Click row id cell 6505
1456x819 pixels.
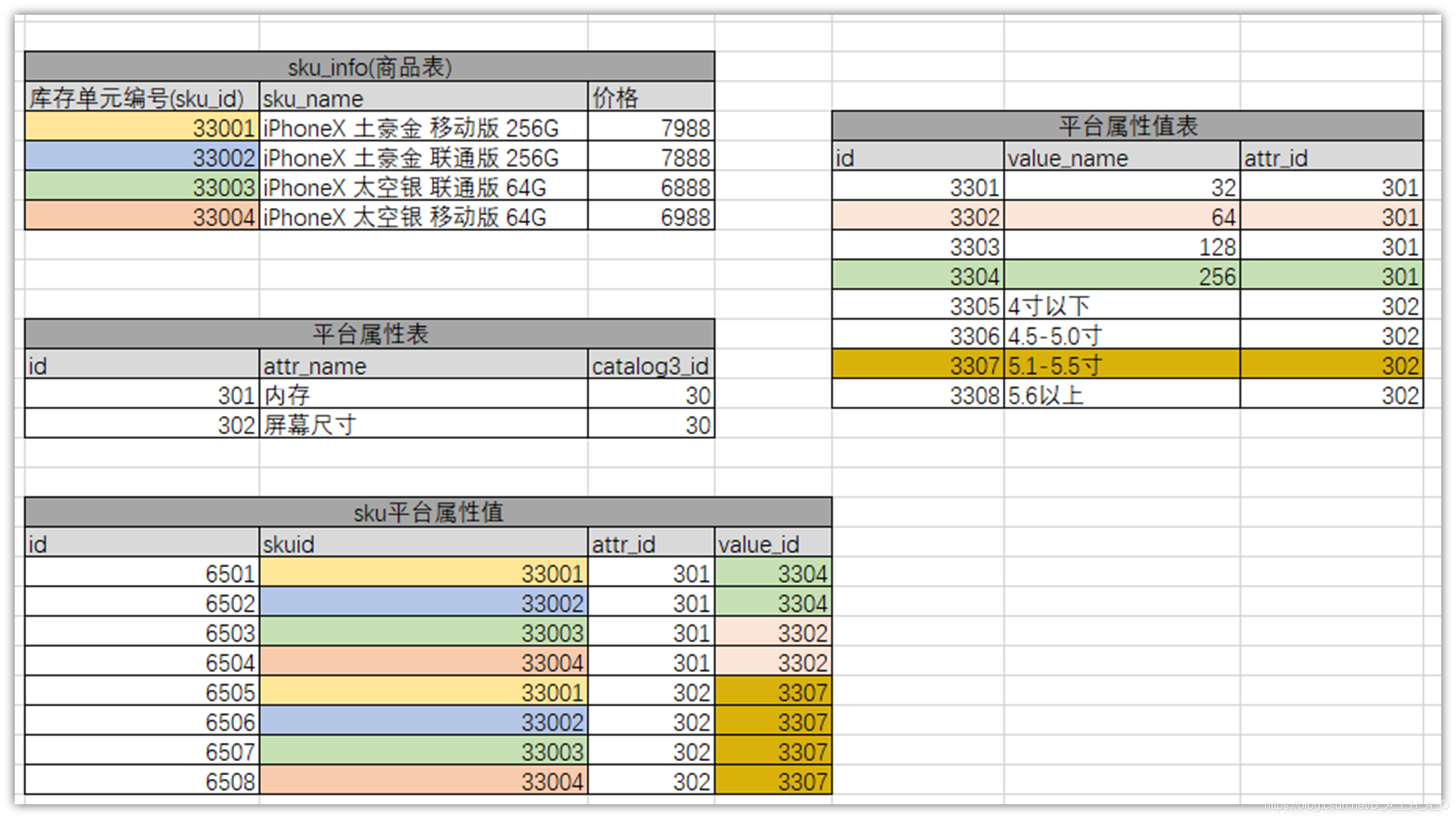pos(142,692)
